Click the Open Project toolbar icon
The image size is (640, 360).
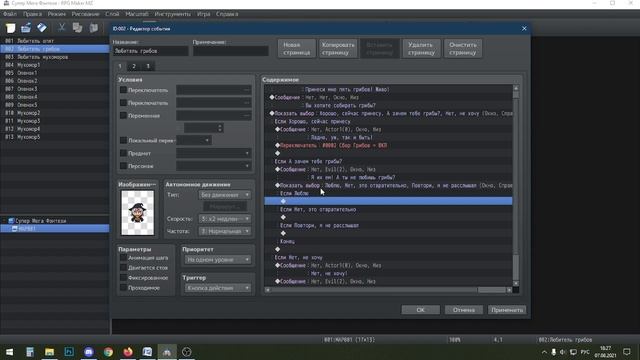[x=26, y=28]
